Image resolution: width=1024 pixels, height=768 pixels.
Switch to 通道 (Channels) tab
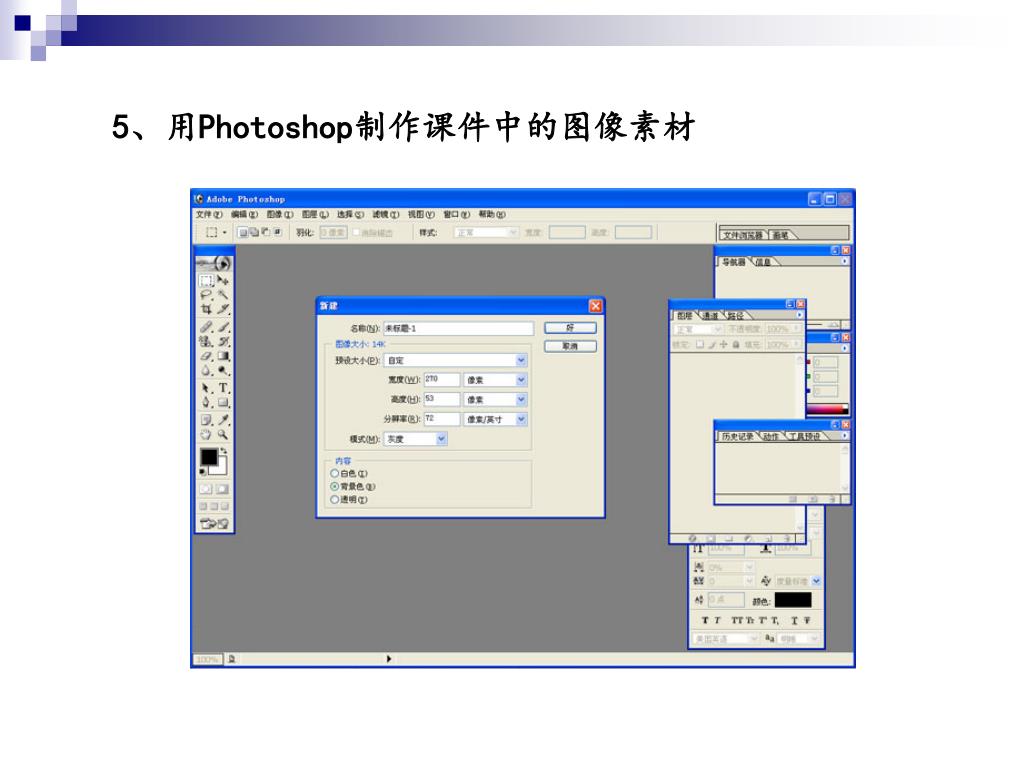point(711,315)
